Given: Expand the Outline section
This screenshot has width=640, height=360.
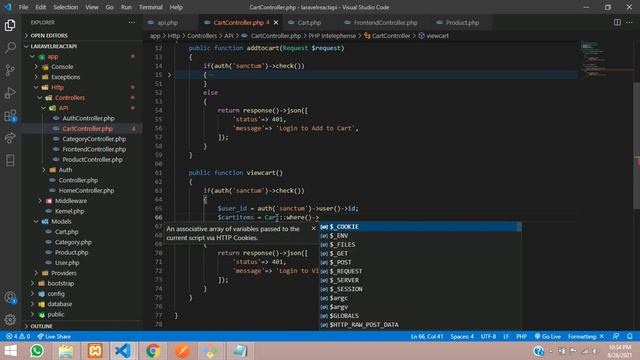Looking at the screenshot, I should 82,326.
